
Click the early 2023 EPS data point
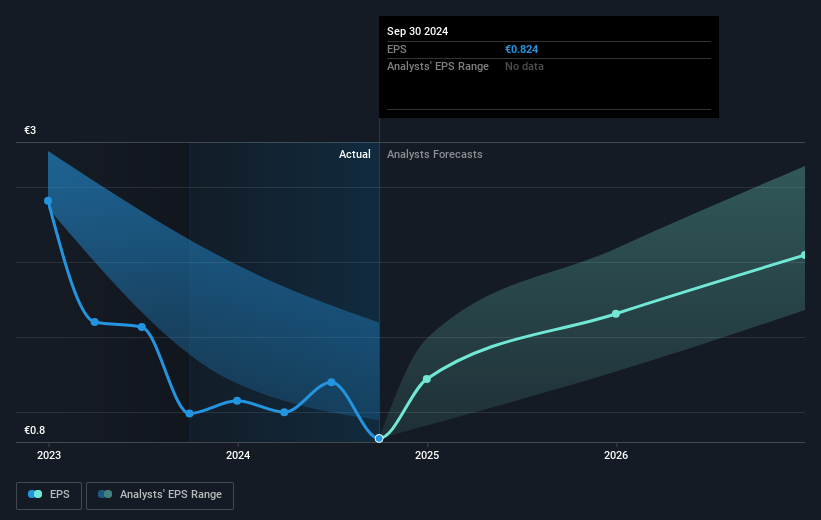tap(48, 201)
